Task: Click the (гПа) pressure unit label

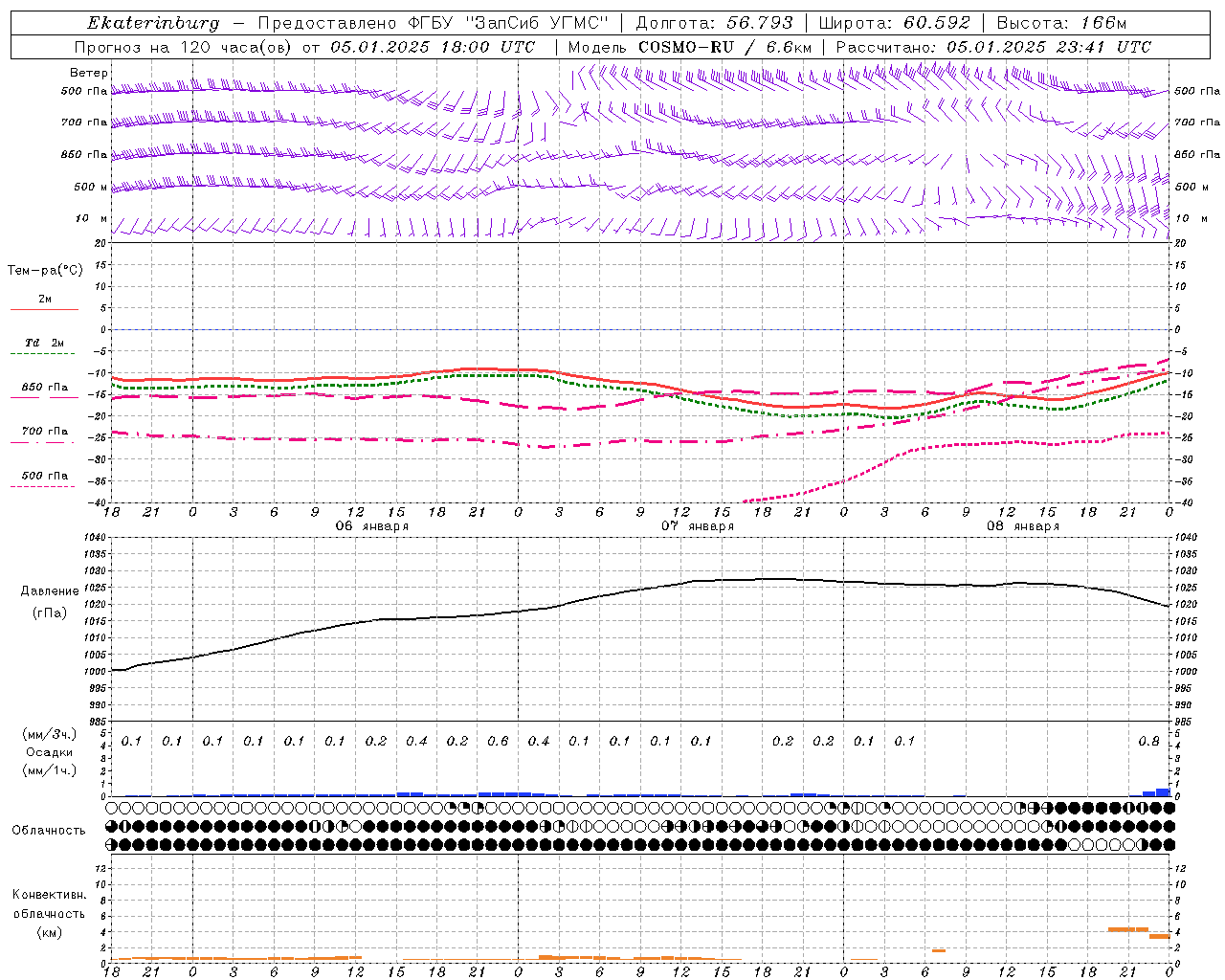Action: (x=50, y=612)
